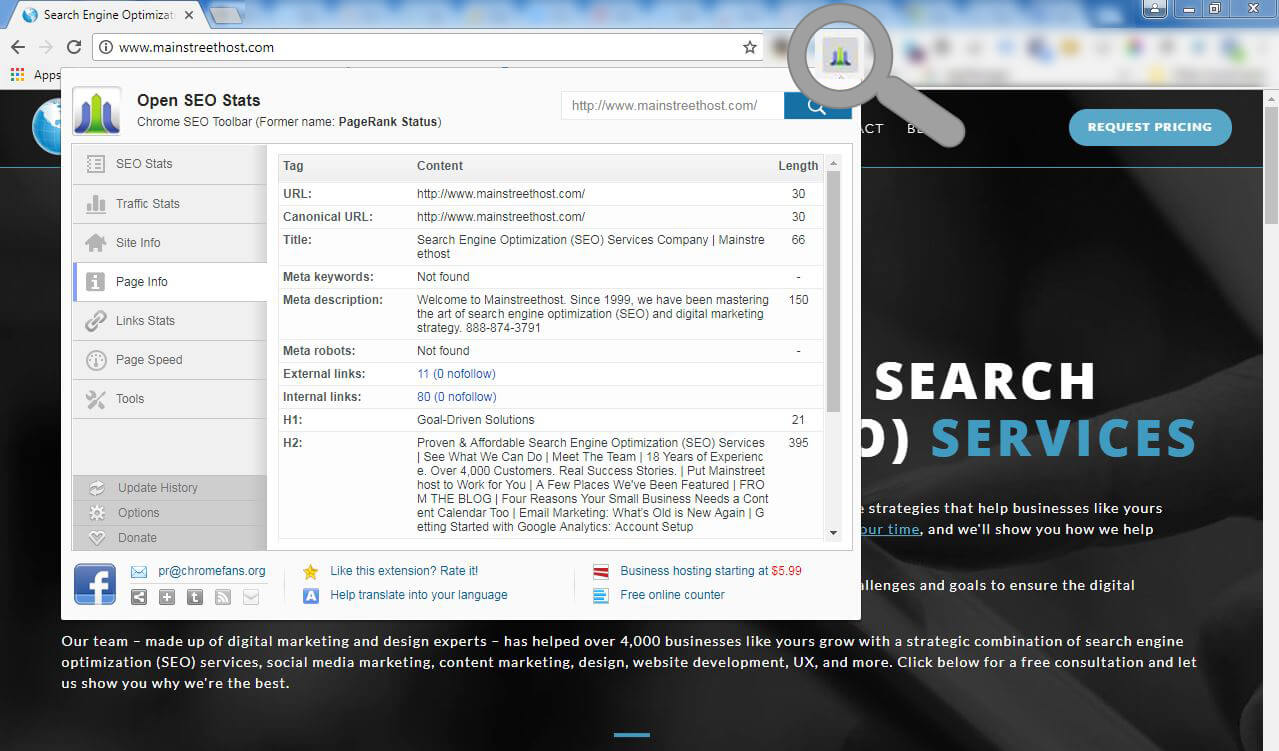Click the 'Meta keywords:' tag label
Screen dimensions: 1279x751
point(328,277)
